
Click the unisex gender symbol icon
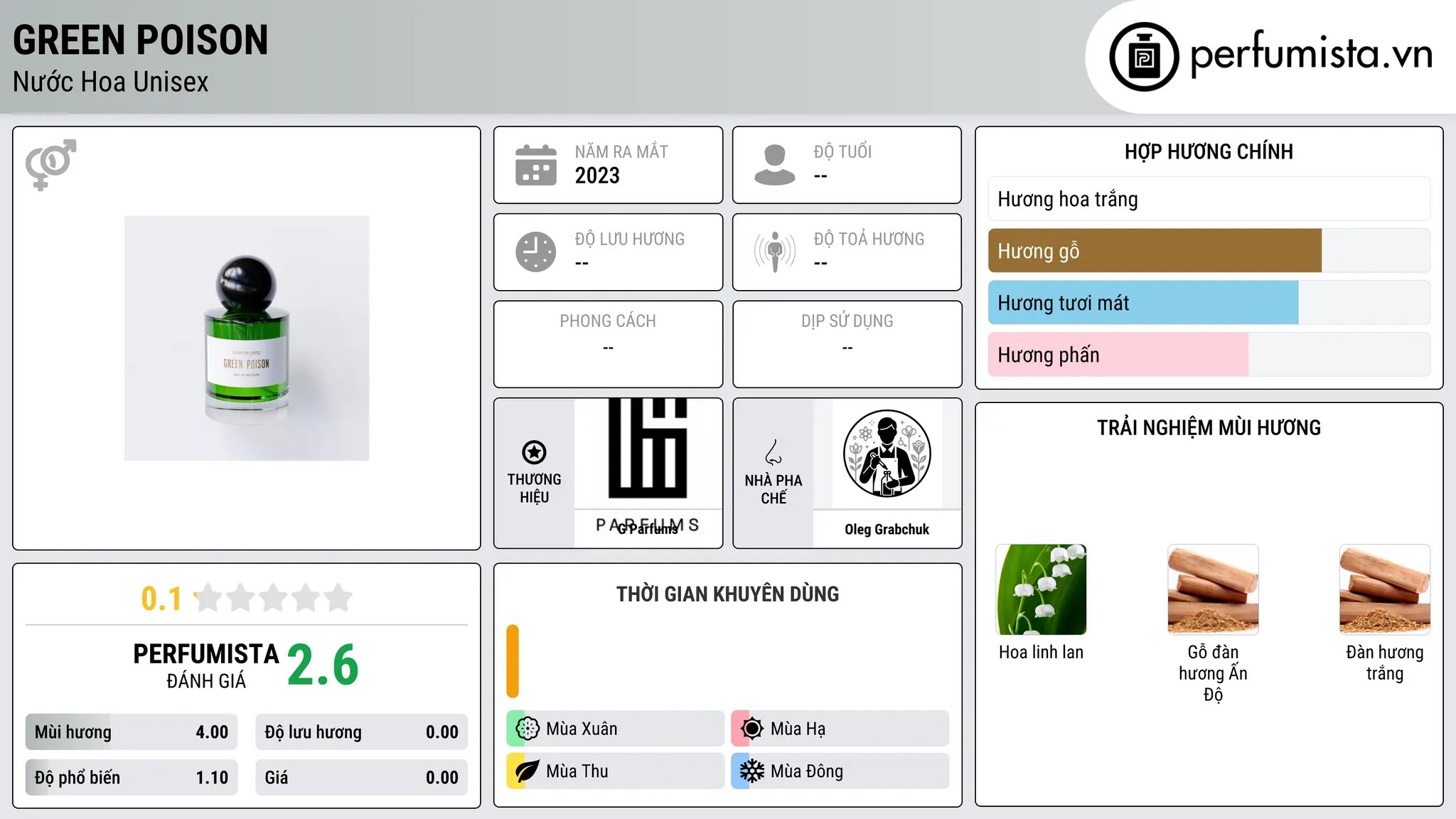50,164
